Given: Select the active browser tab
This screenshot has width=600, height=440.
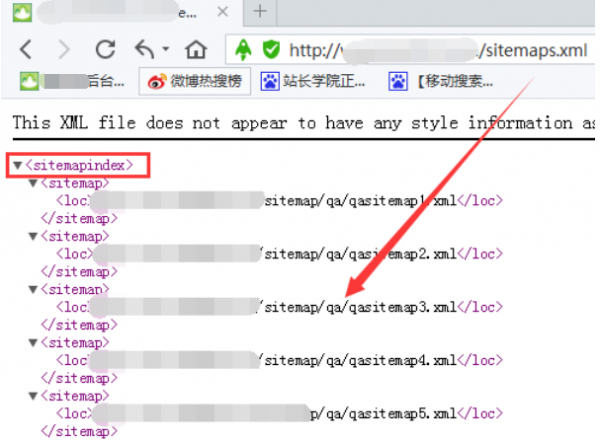Looking at the screenshot, I should click(x=120, y=13).
